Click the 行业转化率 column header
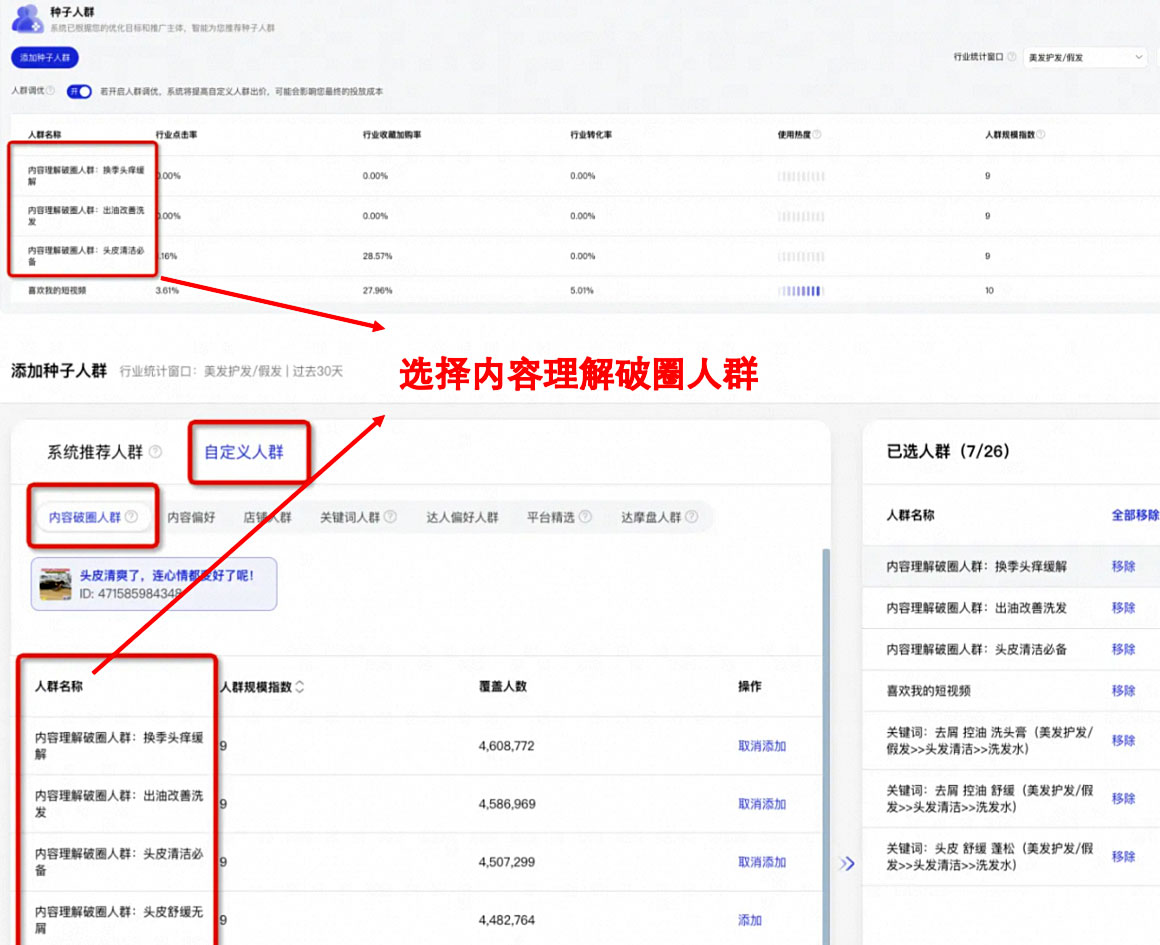Image resolution: width=1160 pixels, height=945 pixels. [x=590, y=135]
